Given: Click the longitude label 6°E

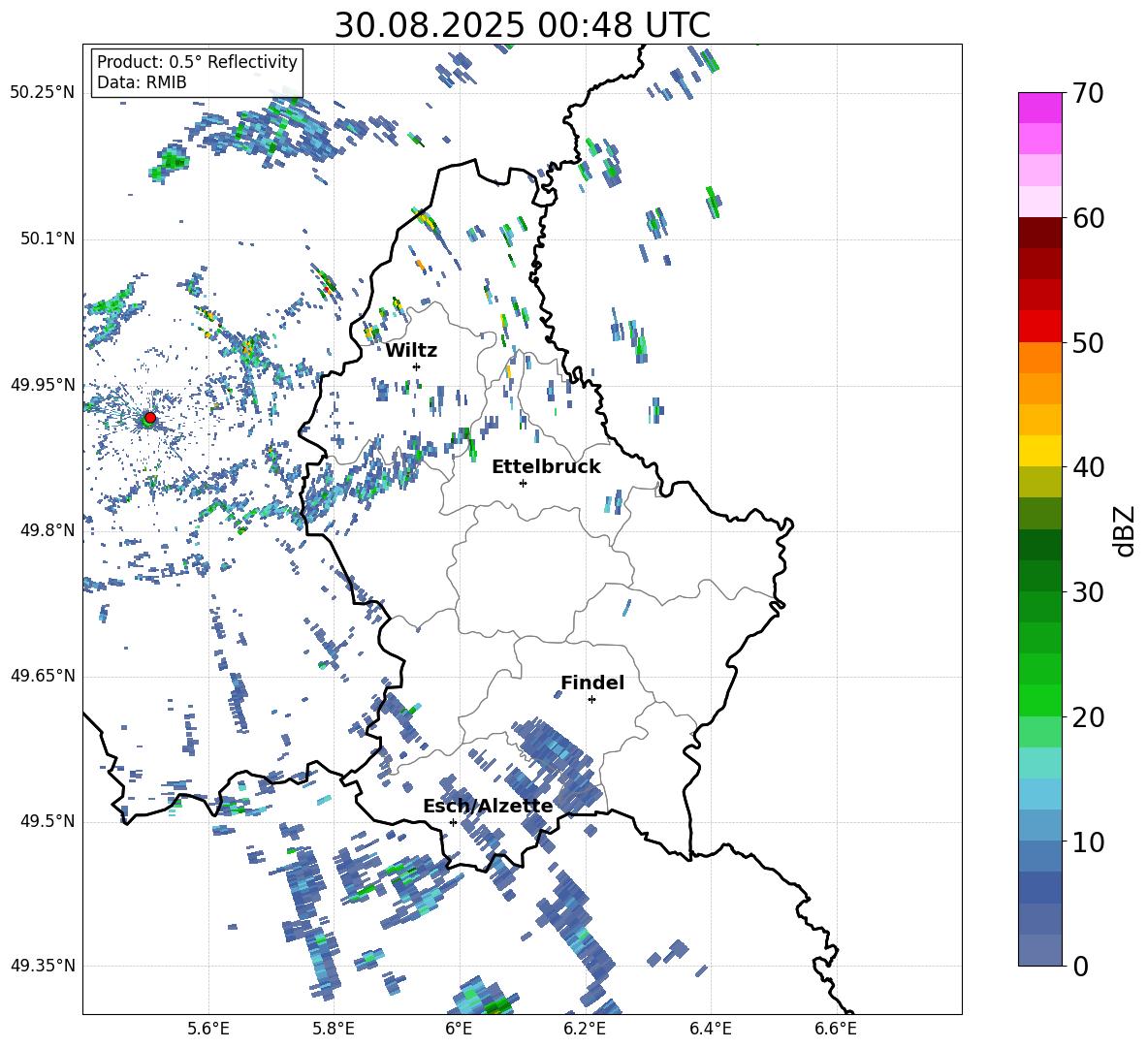Looking at the screenshot, I should pos(459,1029).
